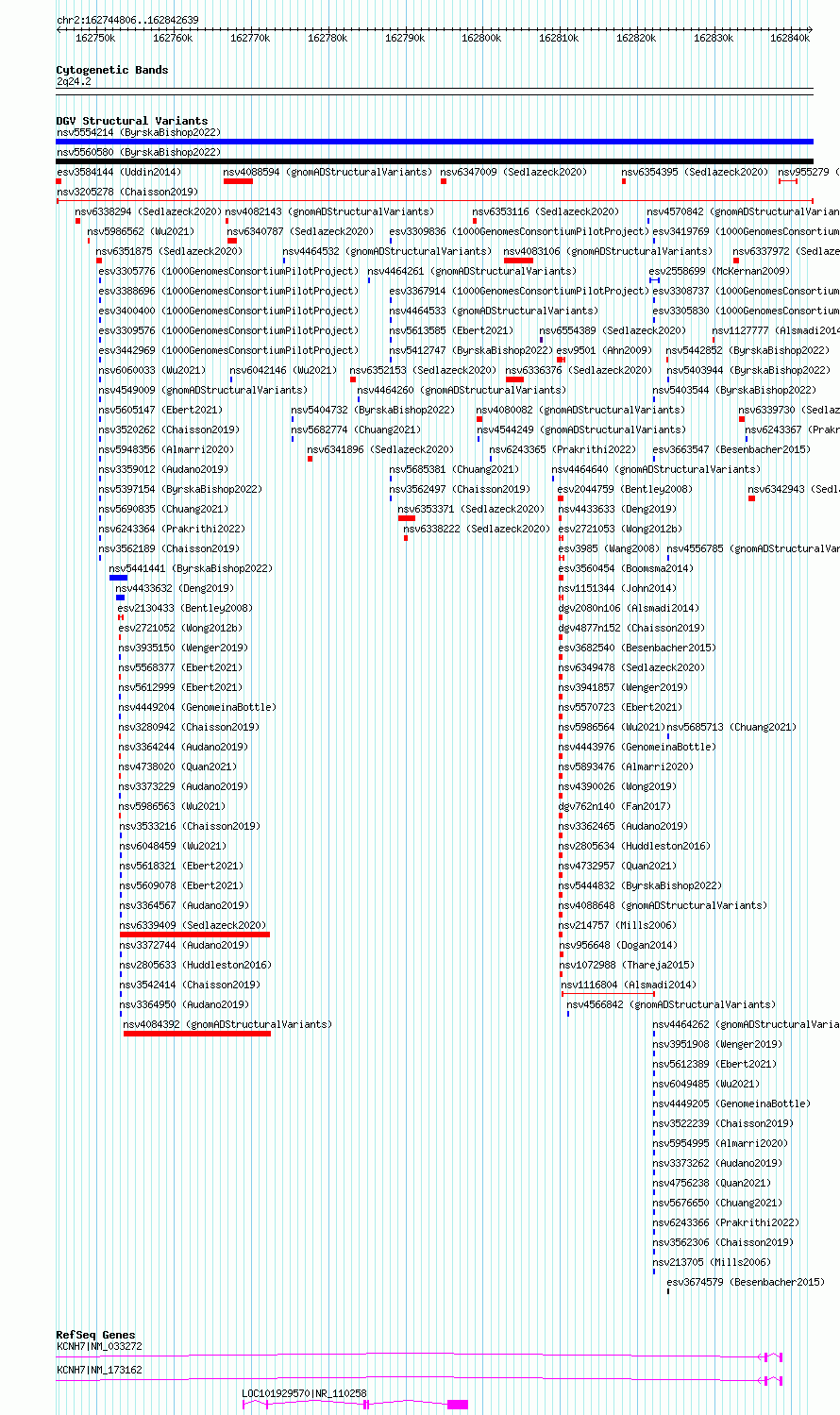
Task: Open the esv3584144 (Uddin2014) variant
Action: [x=118, y=172]
